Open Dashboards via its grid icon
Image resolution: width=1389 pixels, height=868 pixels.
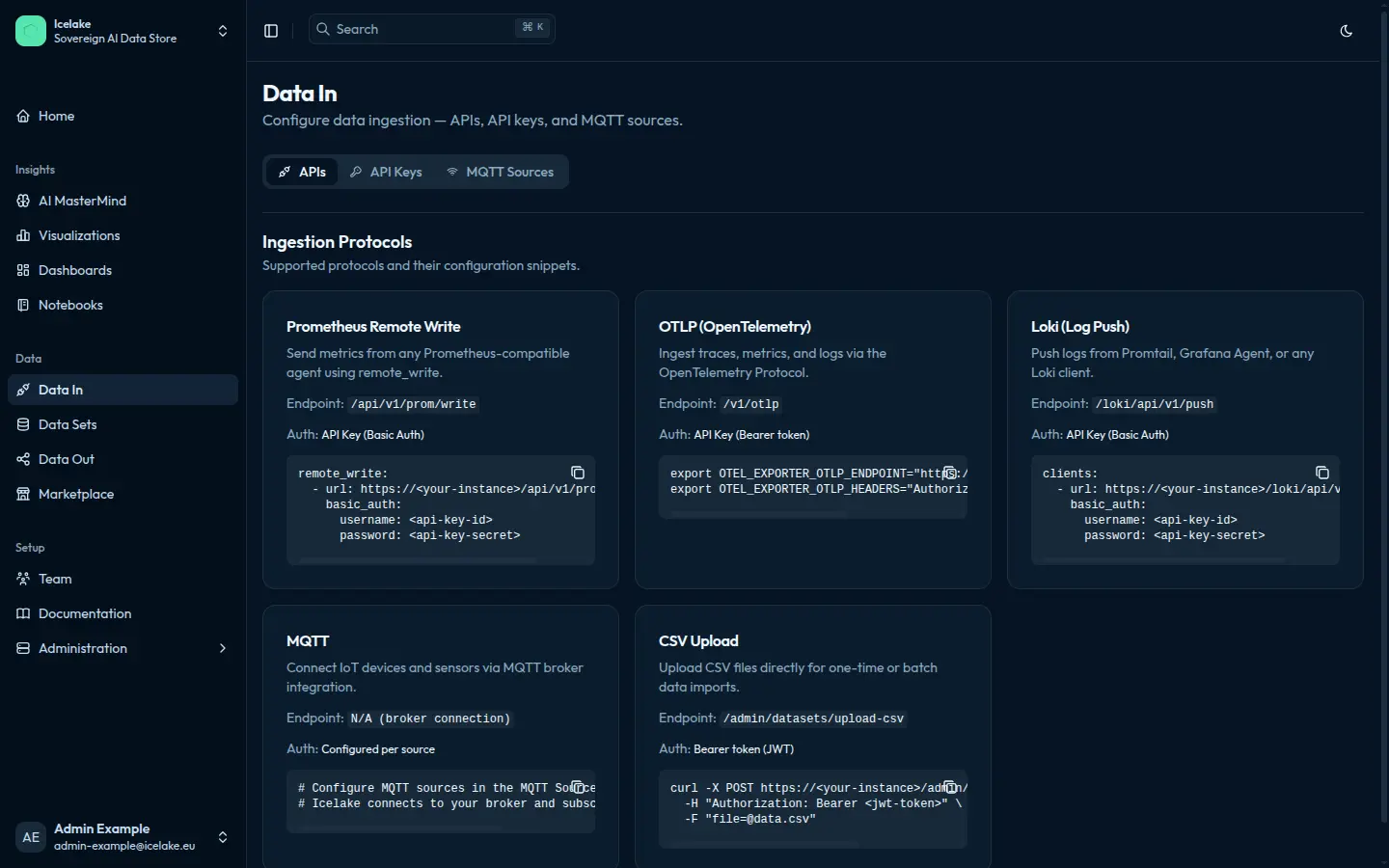22,270
